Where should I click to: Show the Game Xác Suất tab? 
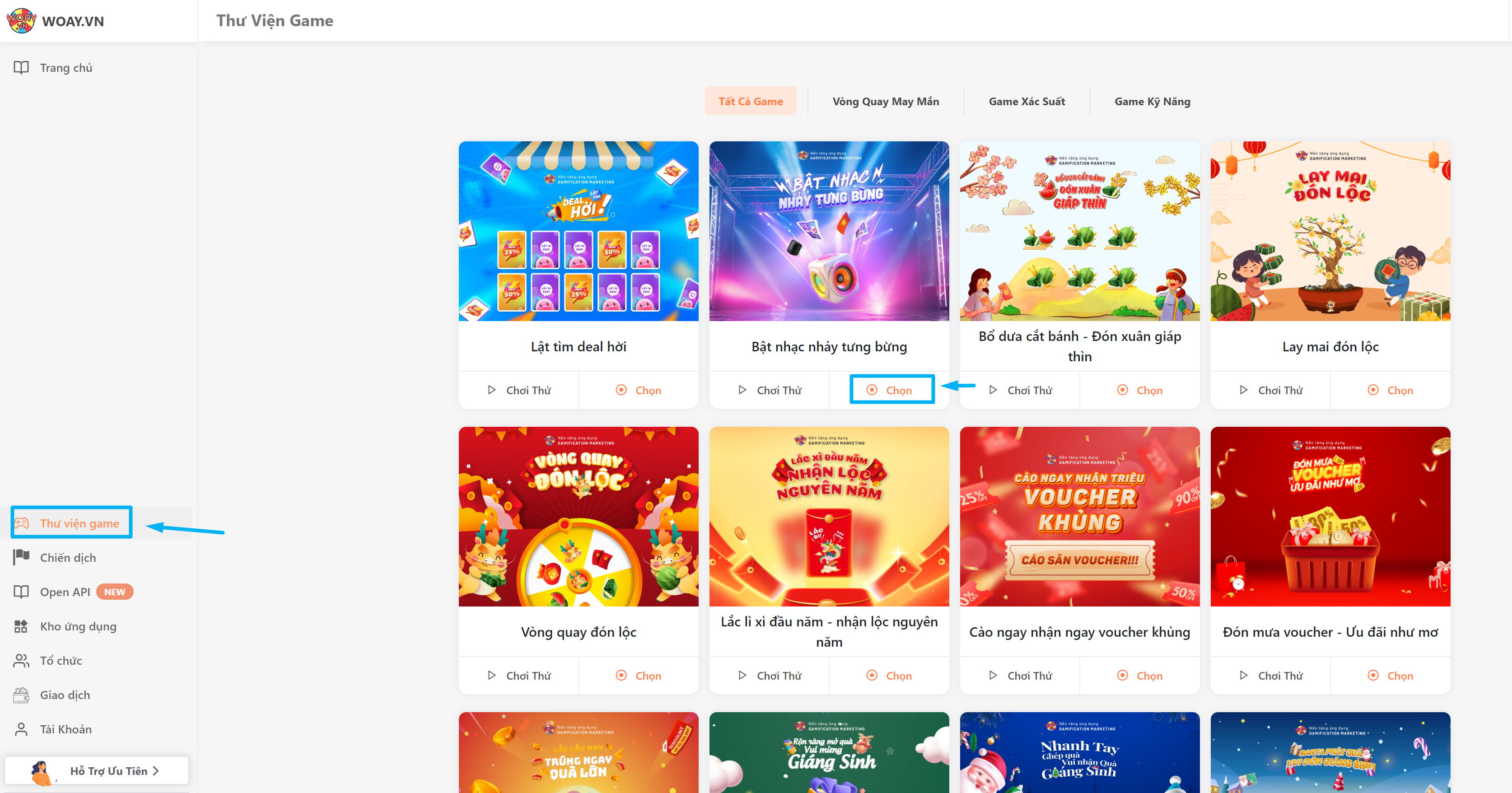(1027, 102)
